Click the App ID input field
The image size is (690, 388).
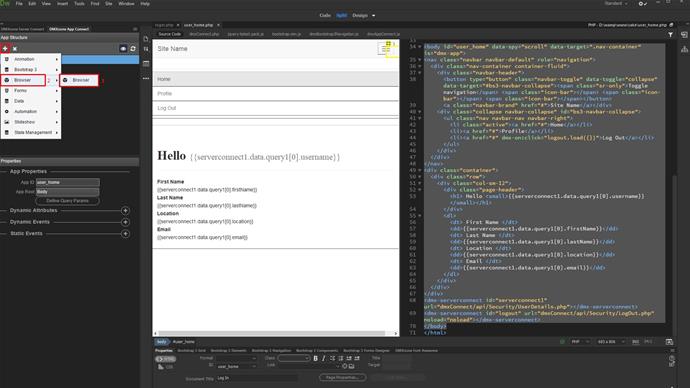click(x=67, y=182)
